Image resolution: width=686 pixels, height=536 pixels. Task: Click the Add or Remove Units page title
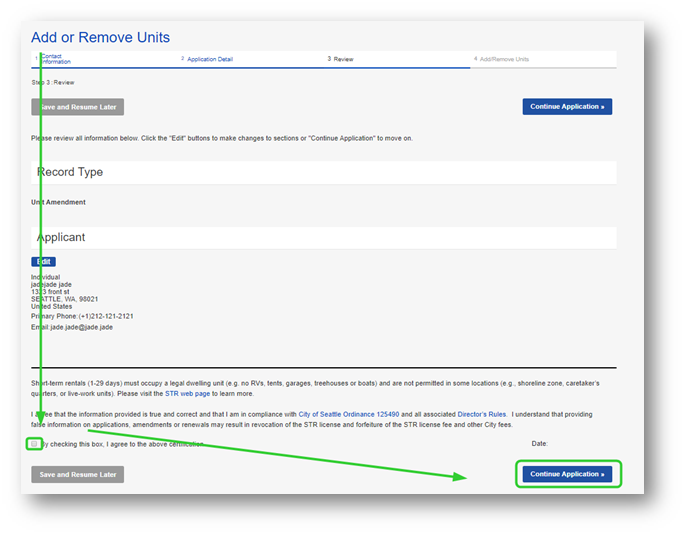point(100,38)
